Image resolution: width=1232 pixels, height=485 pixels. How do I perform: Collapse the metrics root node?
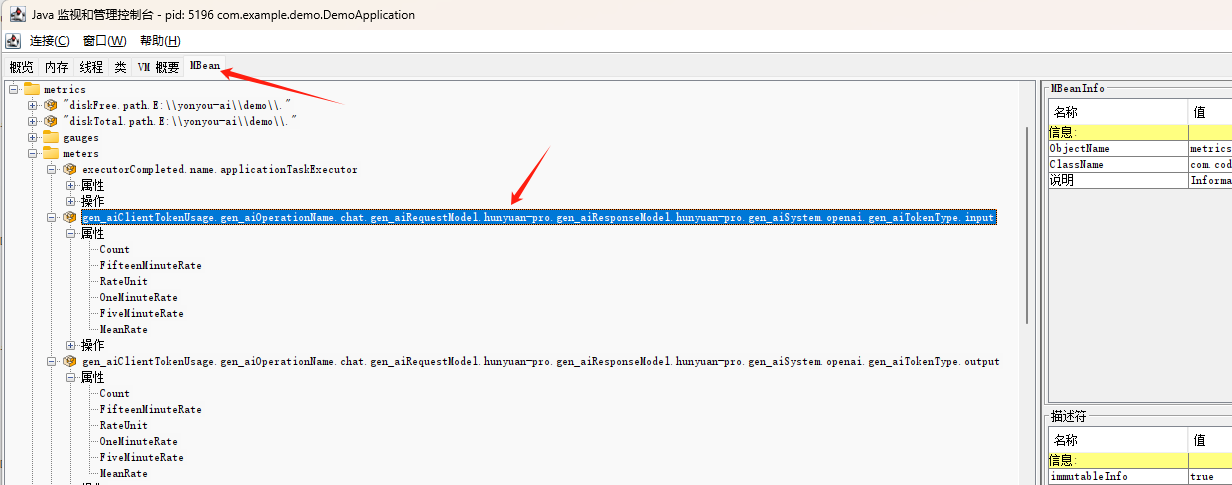click(14, 90)
